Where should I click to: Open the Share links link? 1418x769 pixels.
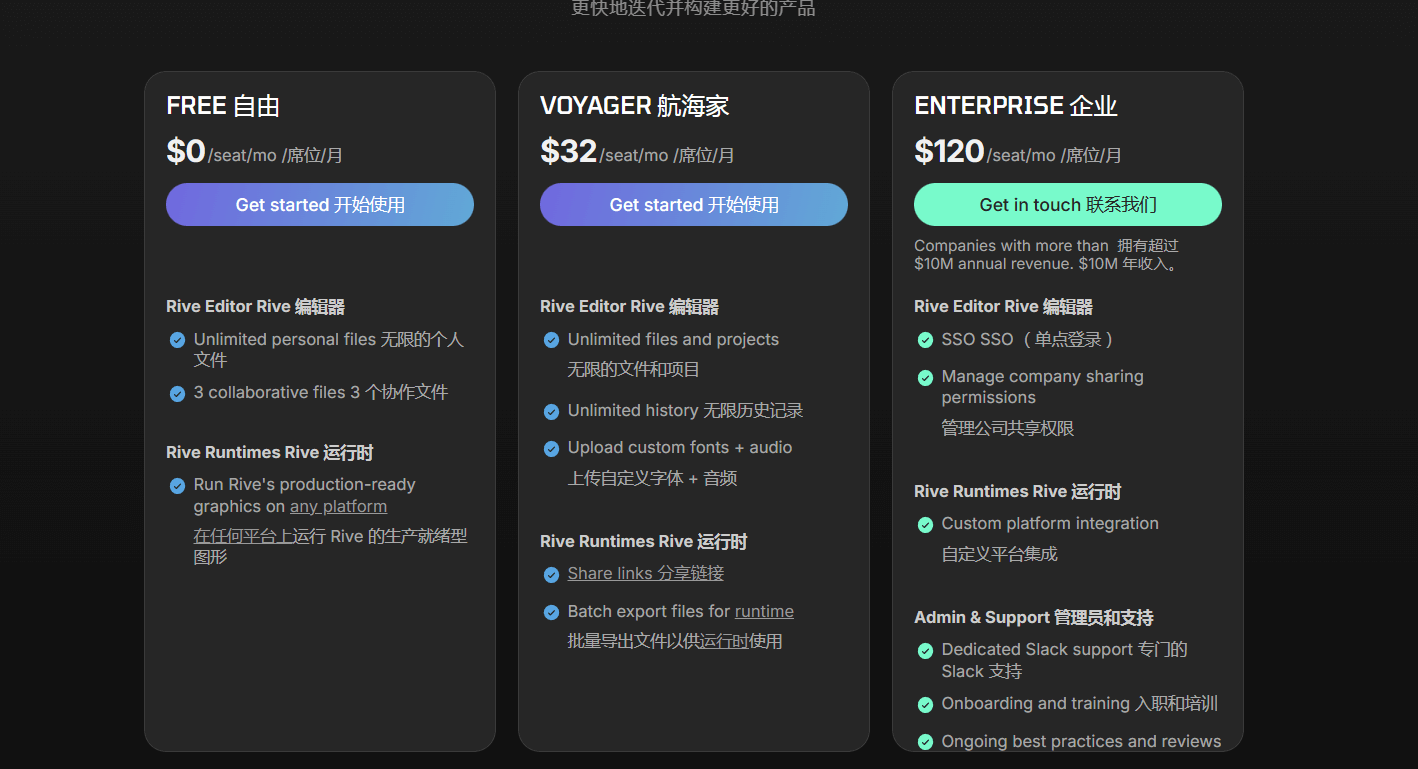coord(646,573)
